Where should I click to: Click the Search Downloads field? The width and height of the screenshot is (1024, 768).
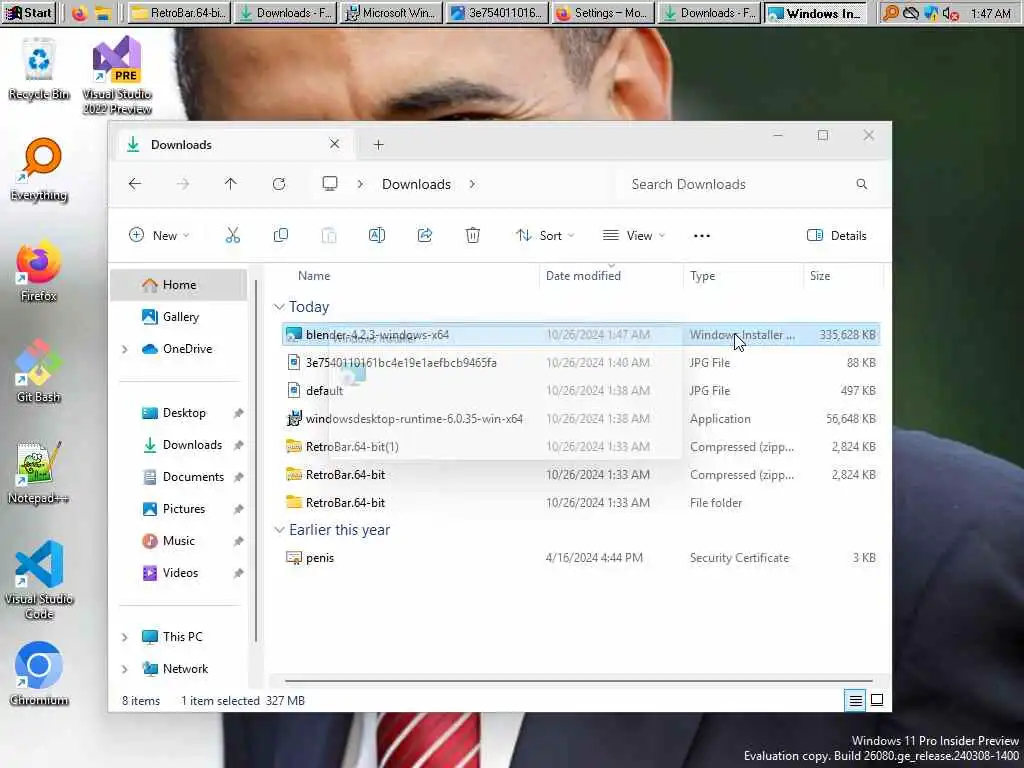tap(748, 184)
